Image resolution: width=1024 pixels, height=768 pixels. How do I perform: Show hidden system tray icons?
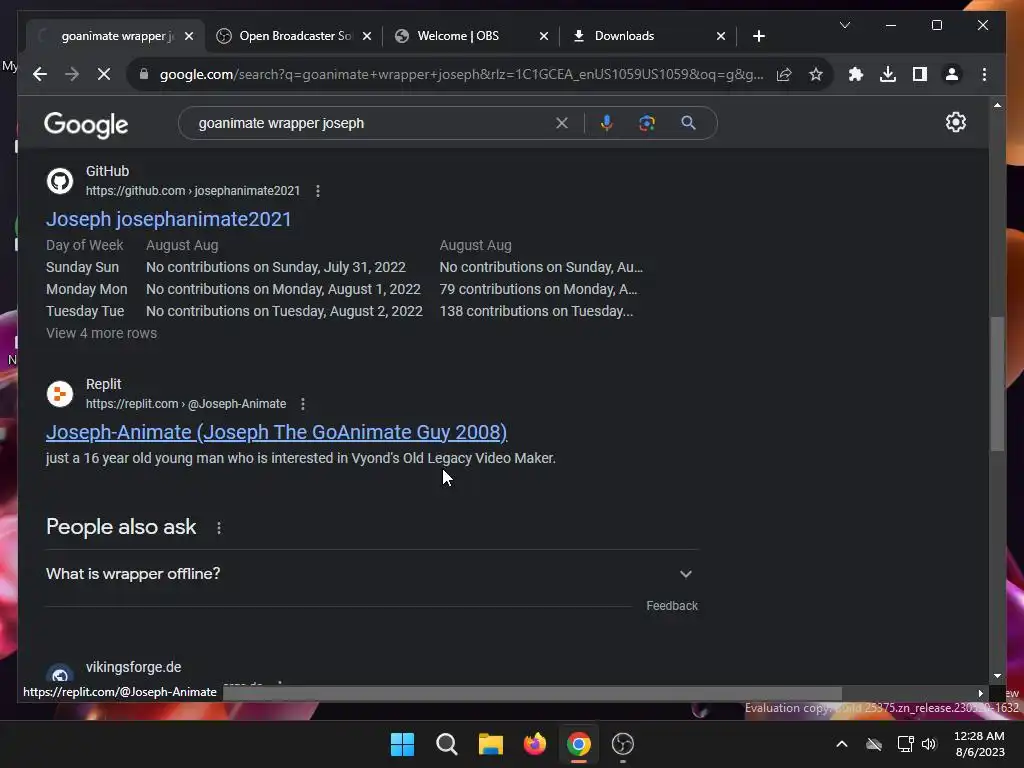coord(842,744)
